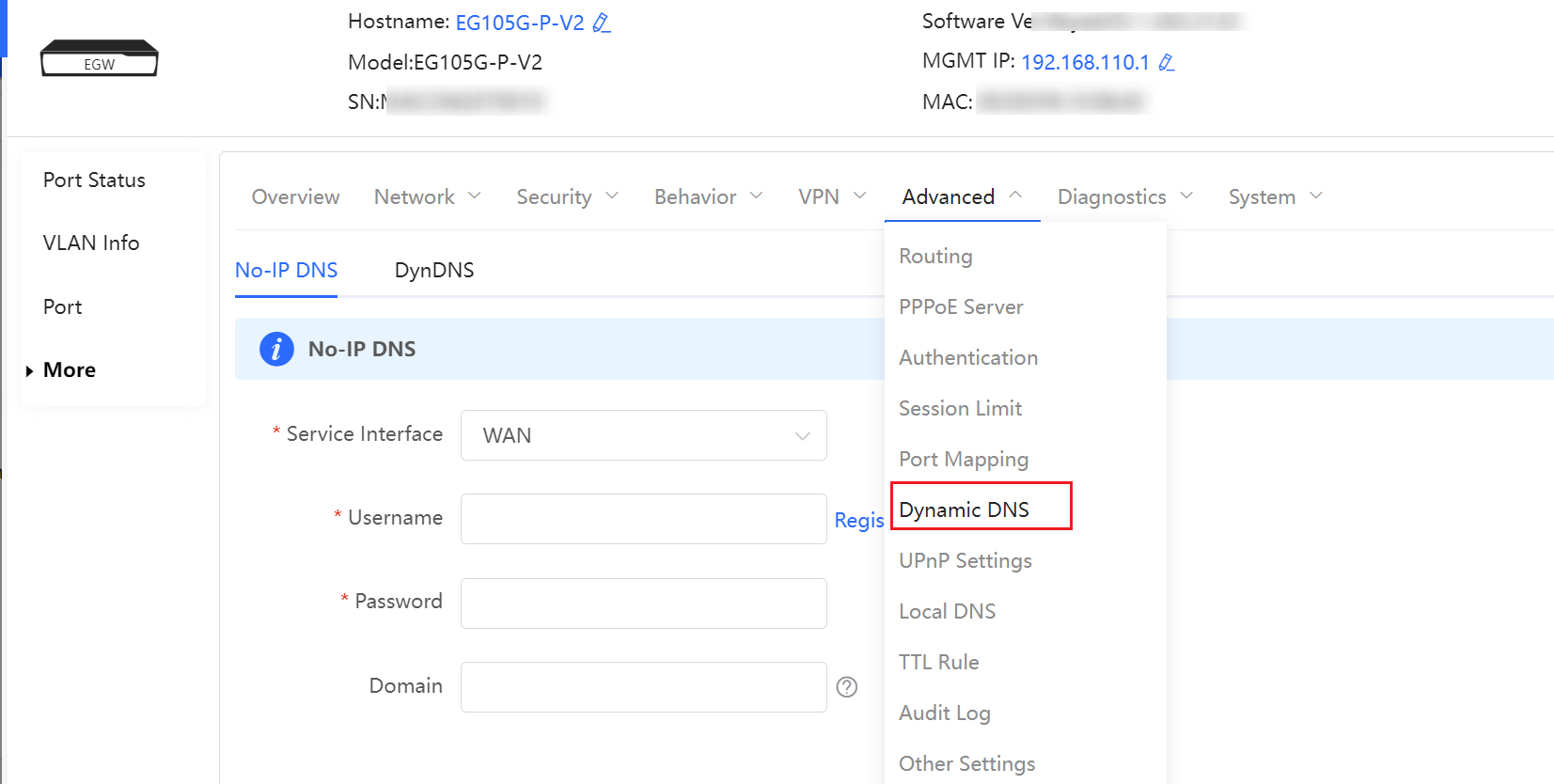The width and height of the screenshot is (1554, 784).
Task: Open UPnP Settings from the dropdown
Action: 965,560
